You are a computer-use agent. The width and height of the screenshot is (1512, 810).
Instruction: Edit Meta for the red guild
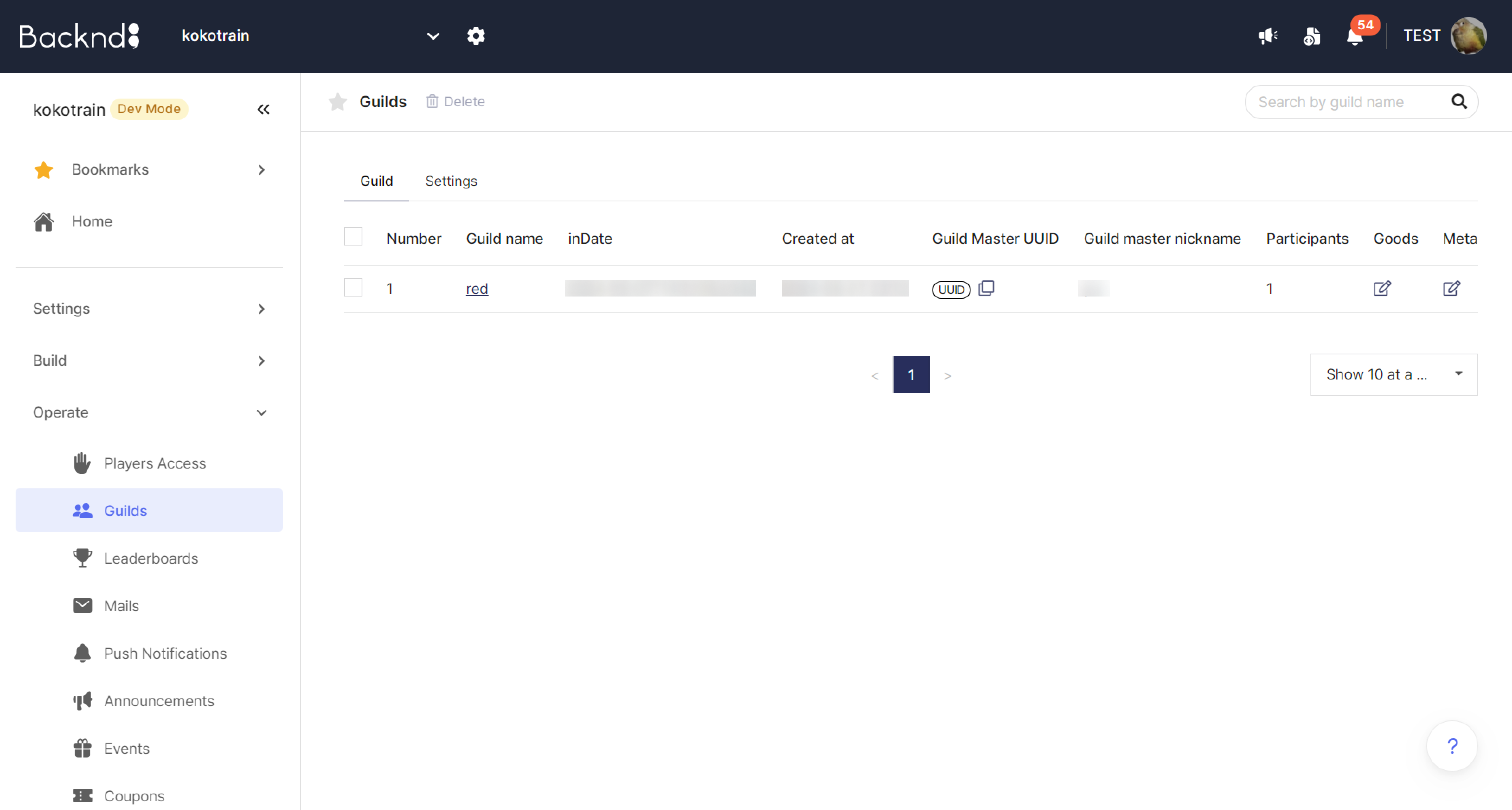coord(1451,288)
